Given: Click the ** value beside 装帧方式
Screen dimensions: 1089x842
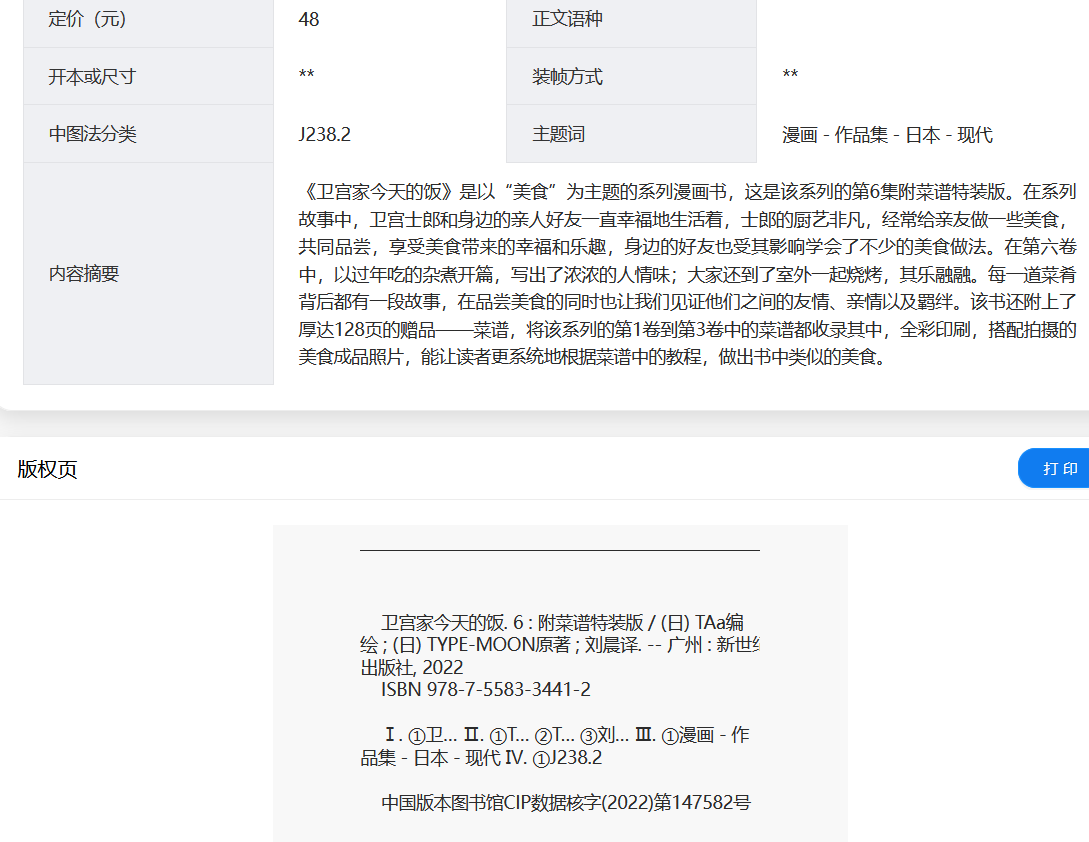Looking at the screenshot, I should [x=790, y=77].
